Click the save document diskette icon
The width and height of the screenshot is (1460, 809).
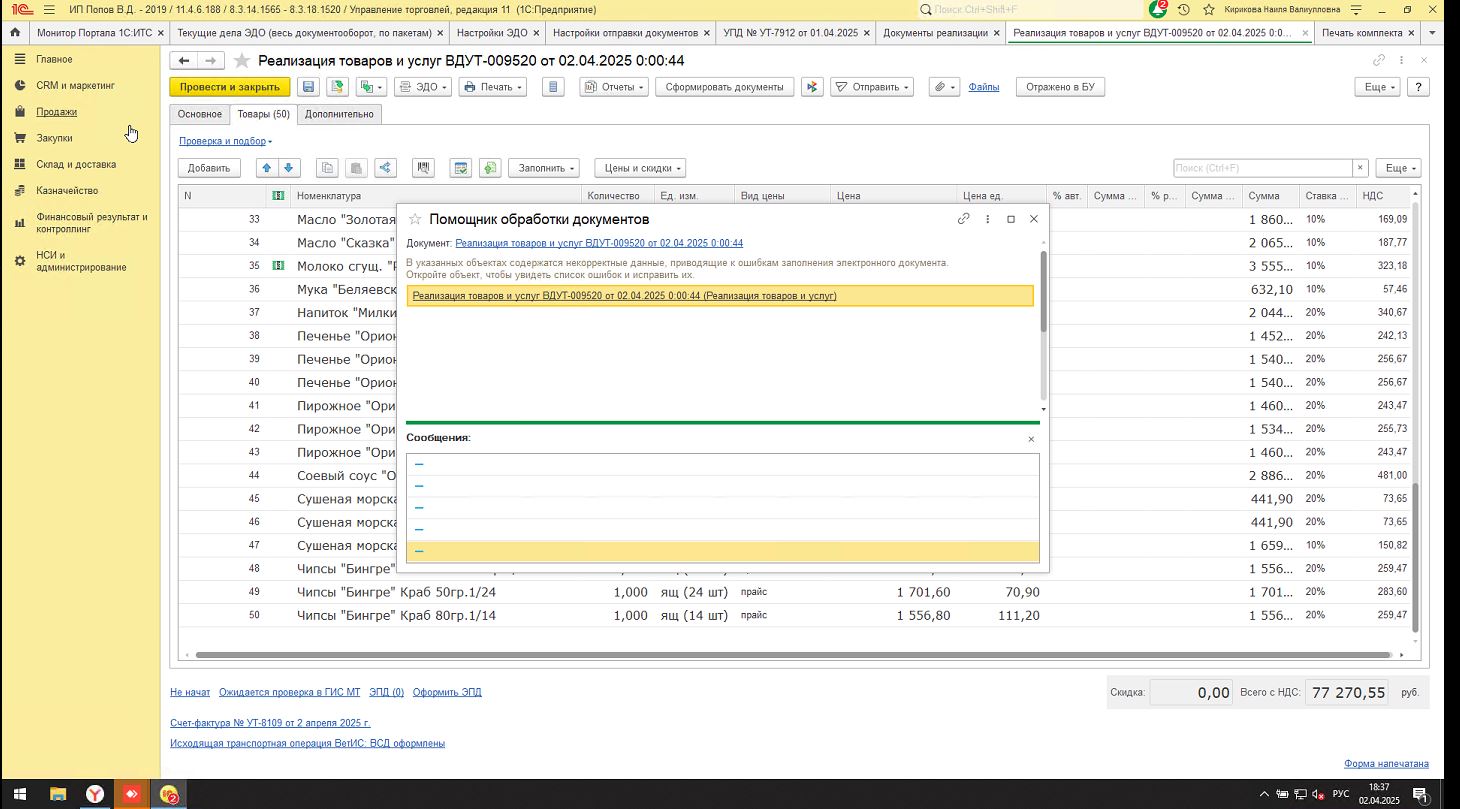[308, 87]
